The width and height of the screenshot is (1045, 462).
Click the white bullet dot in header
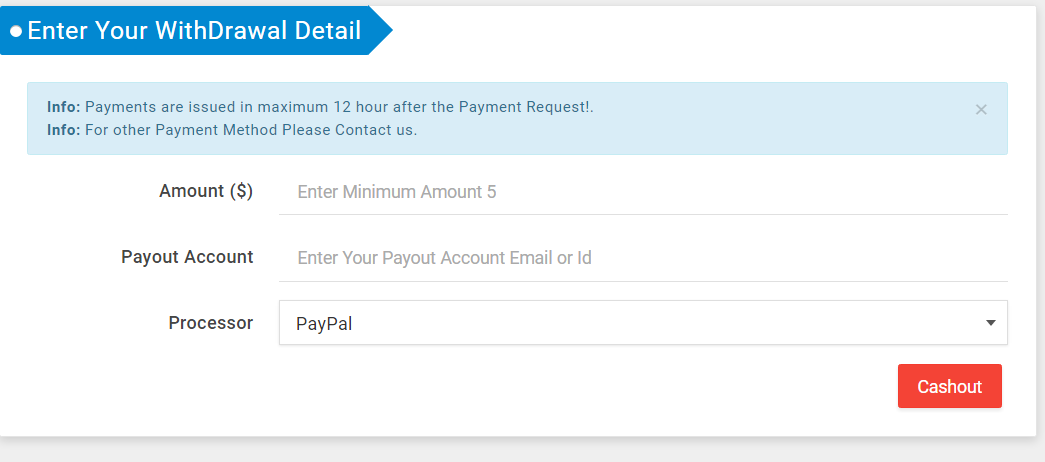pyautogui.click(x=16, y=31)
